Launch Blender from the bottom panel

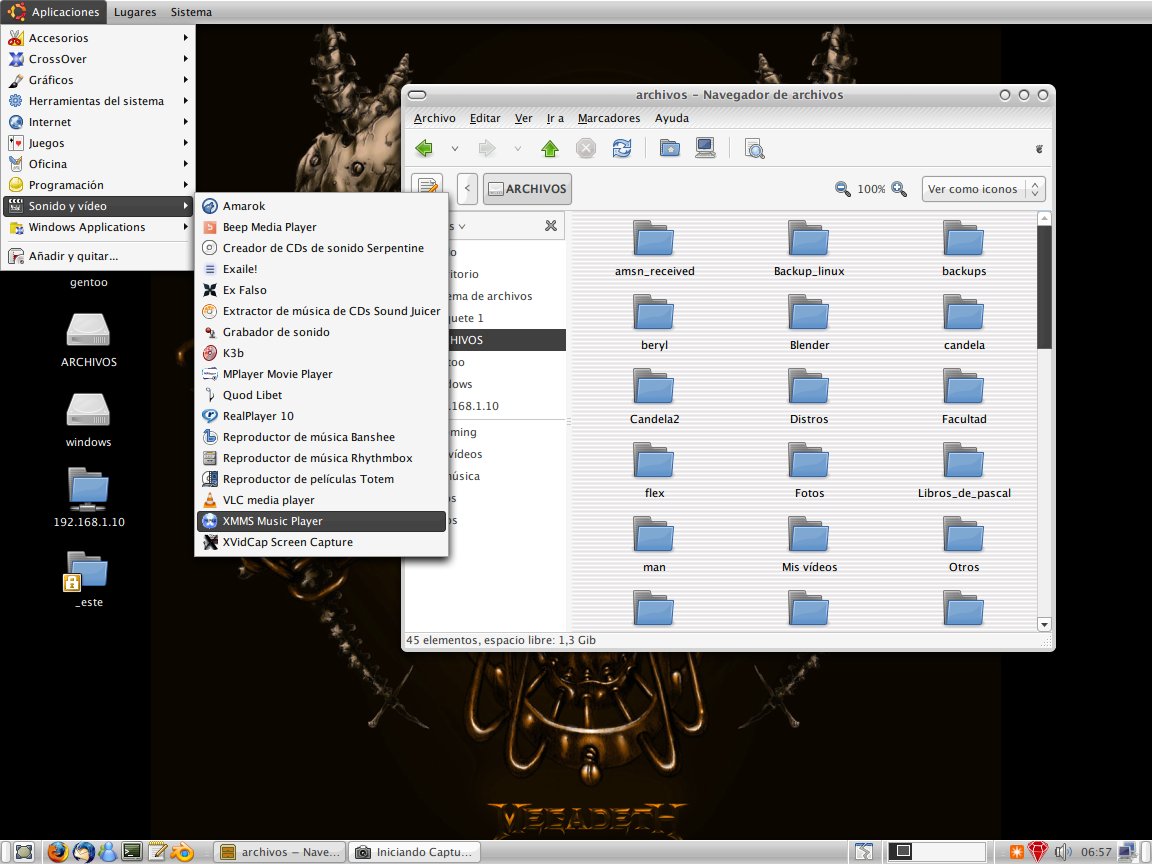(181, 852)
